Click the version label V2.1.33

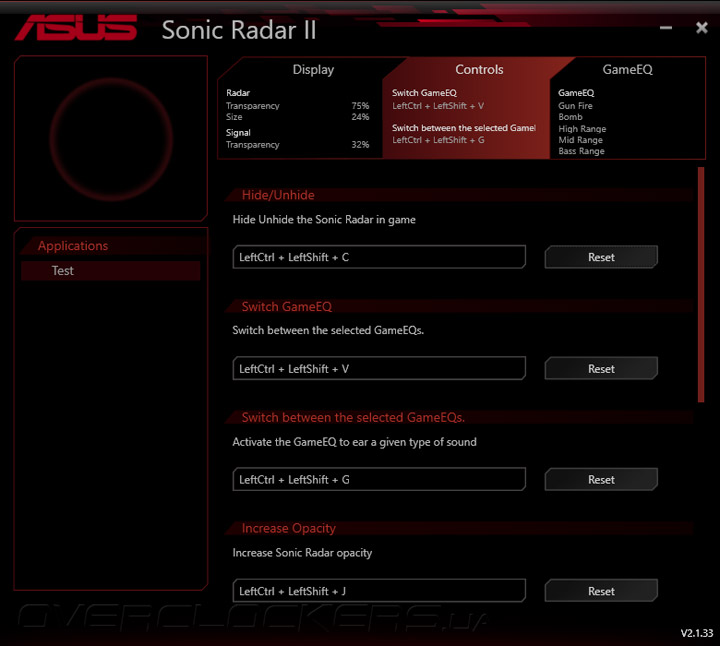click(x=697, y=633)
